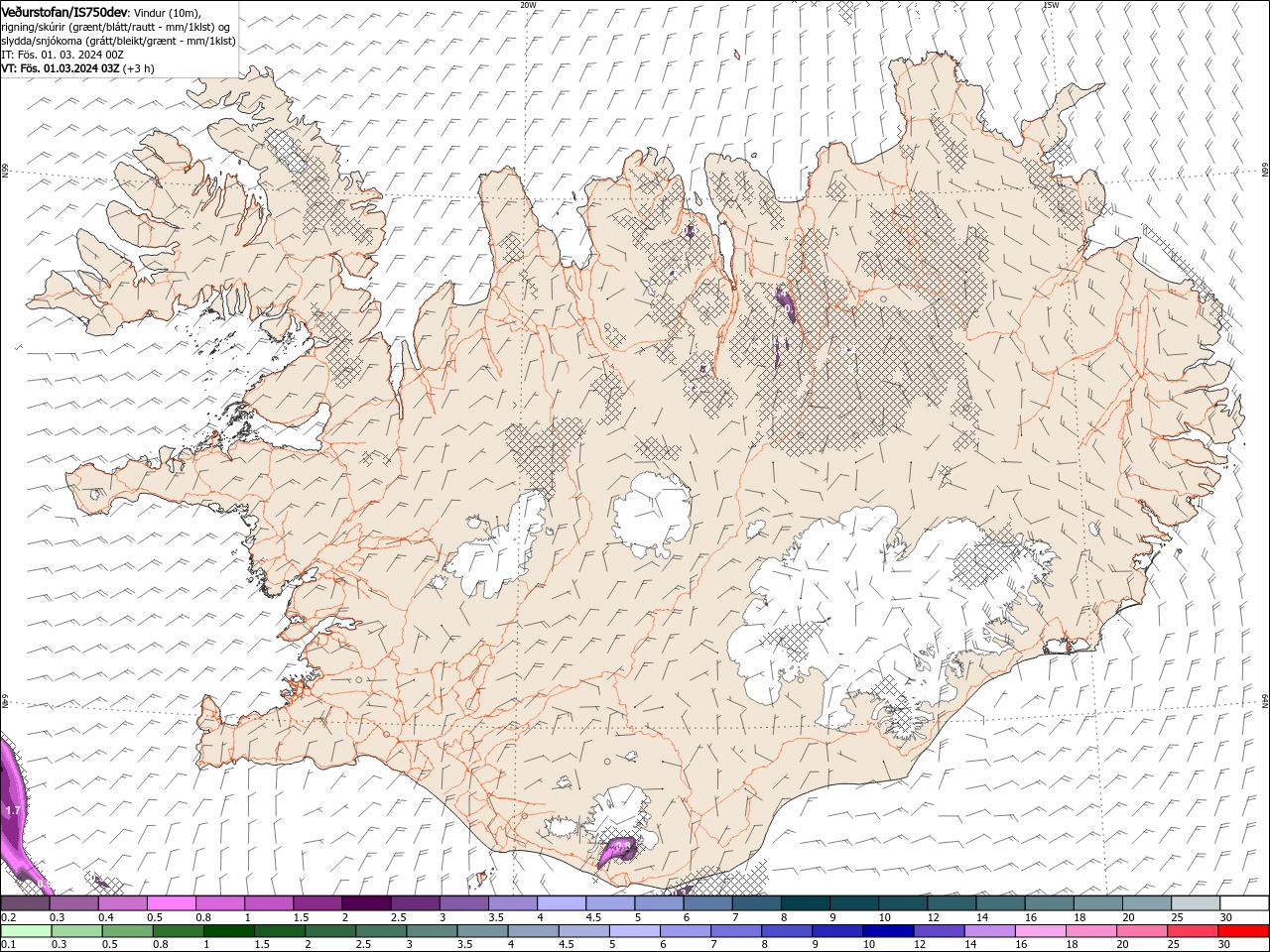Click the valid time line 'VT: Fös. 01.03.2024 03Z (+3 h)'

pyautogui.click(x=77, y=68)
